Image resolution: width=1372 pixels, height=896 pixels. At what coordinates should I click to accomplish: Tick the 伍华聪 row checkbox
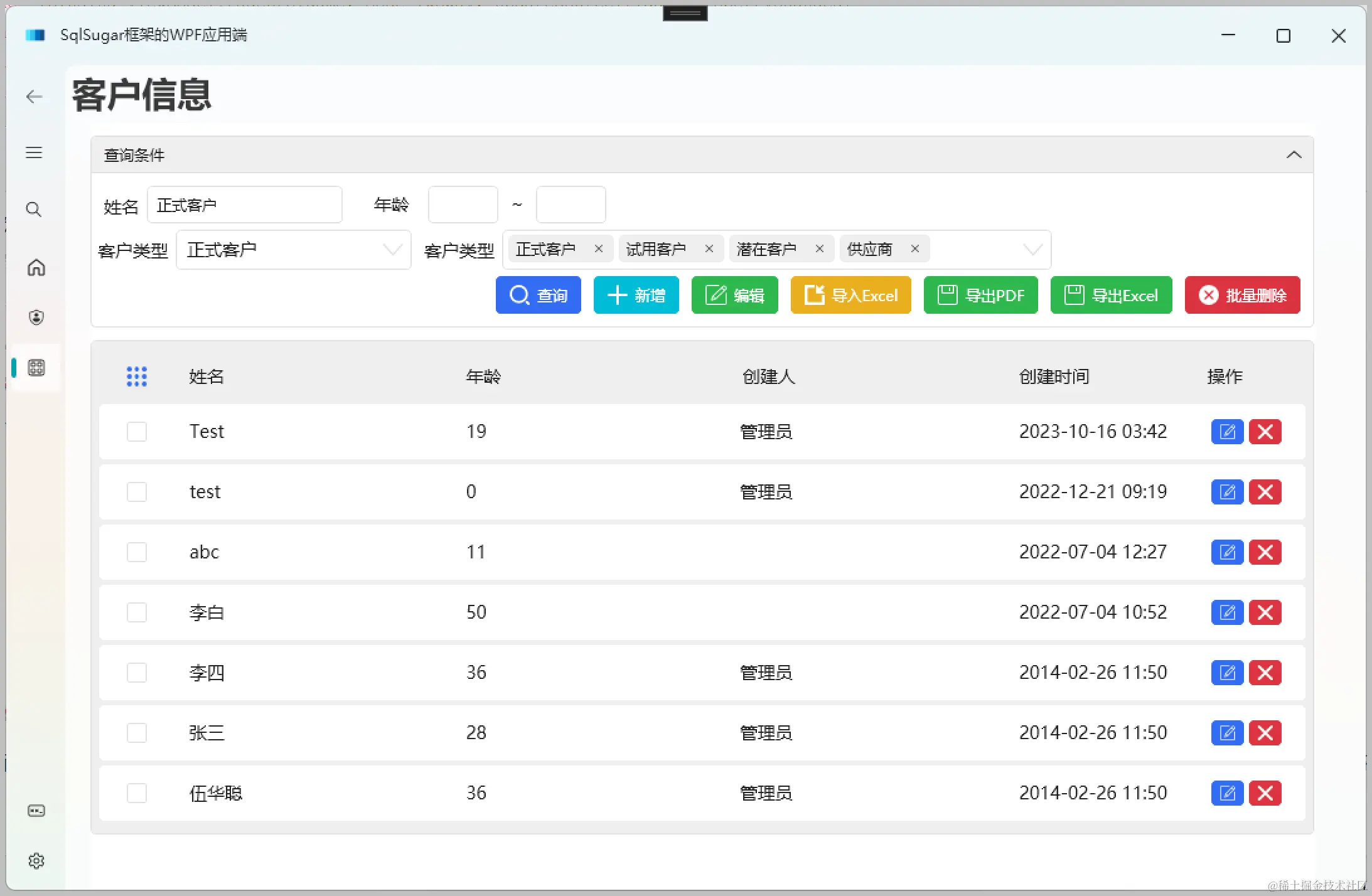[137, 793]
